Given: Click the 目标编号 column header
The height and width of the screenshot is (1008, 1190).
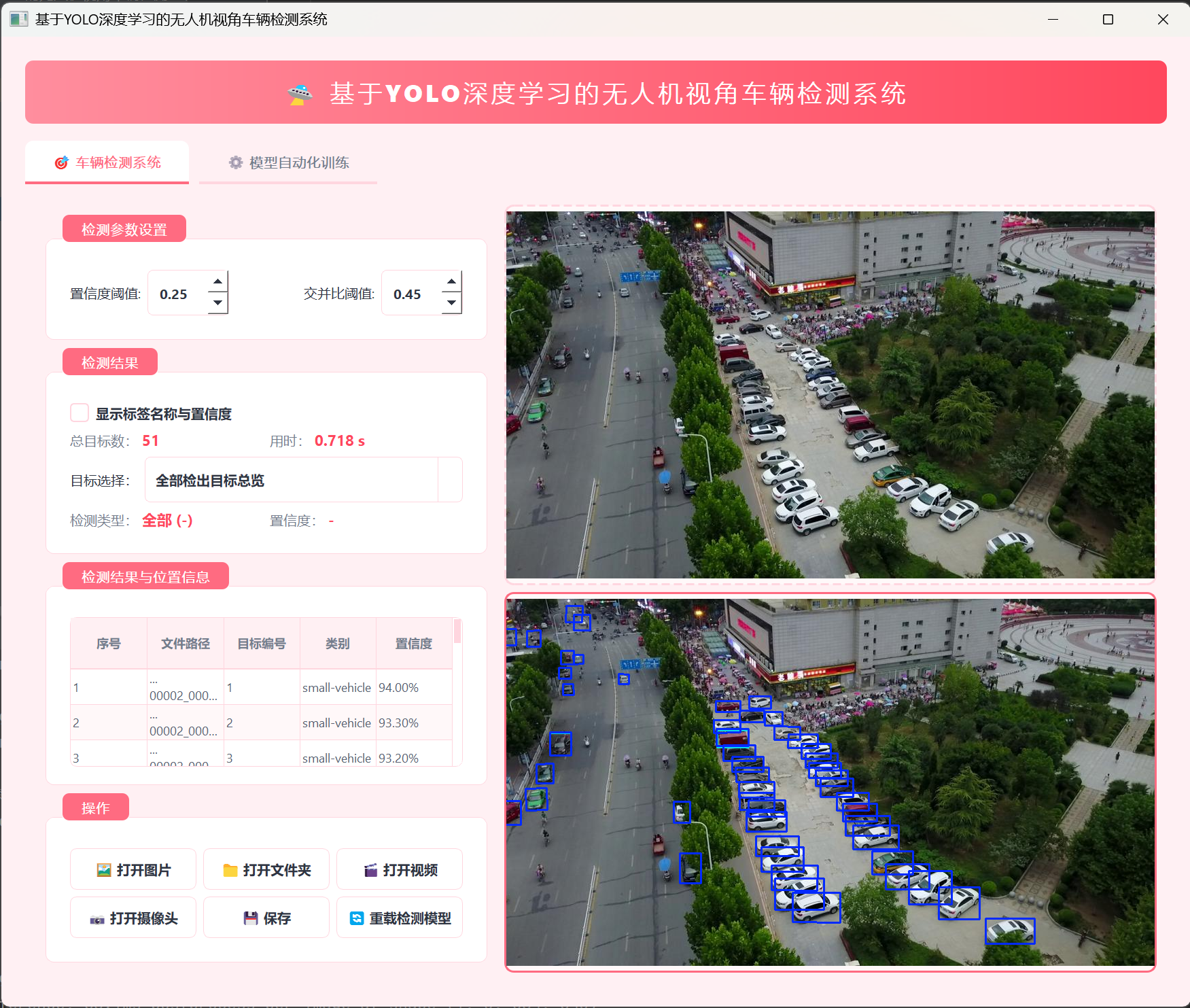Looking at the screenshot, I should [x=262, y=643].
